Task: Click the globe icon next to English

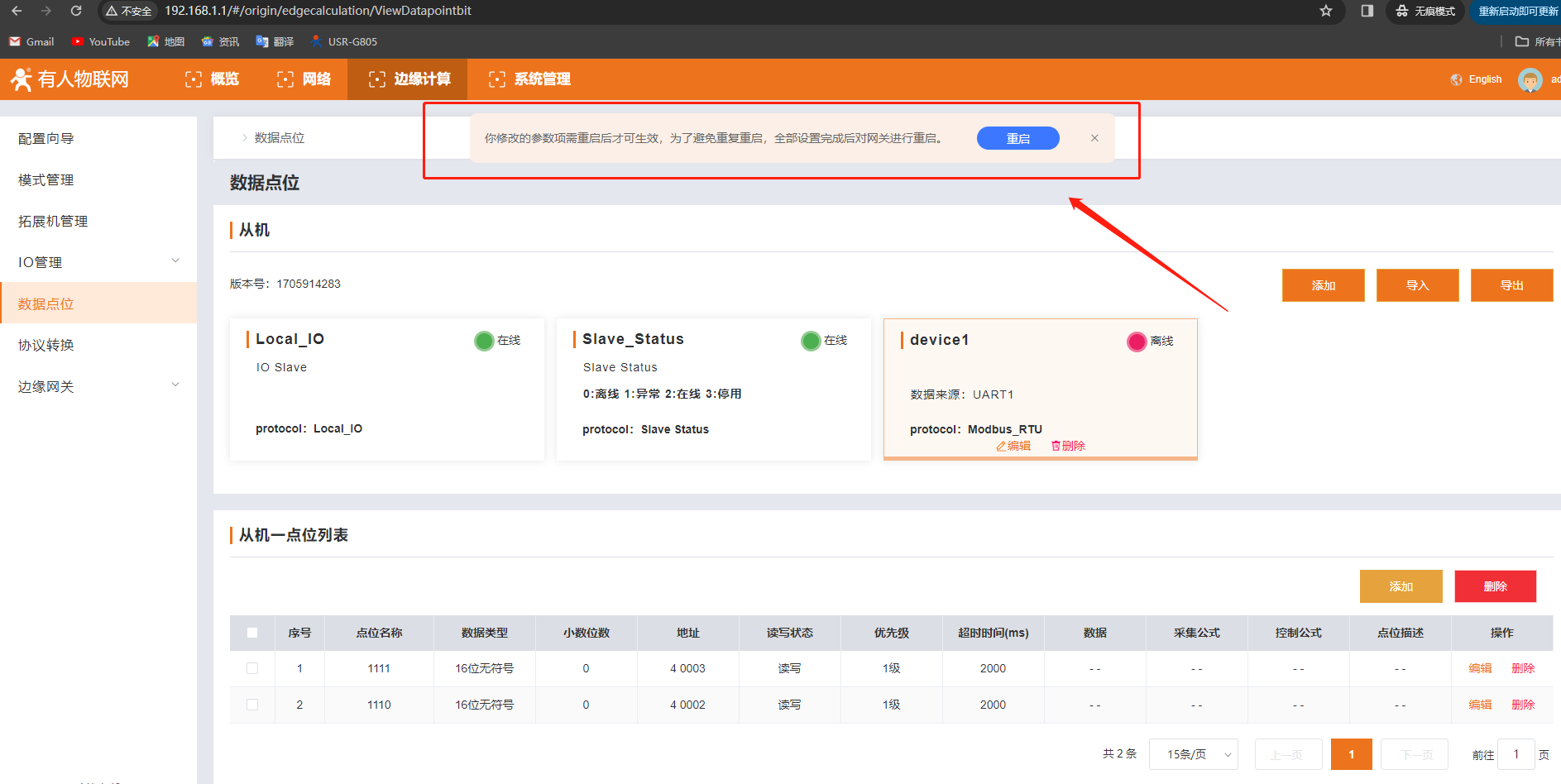Action: coord(1456,79)
